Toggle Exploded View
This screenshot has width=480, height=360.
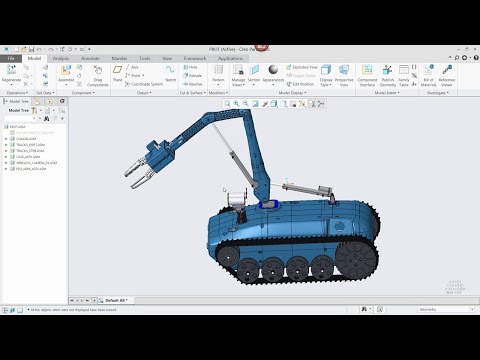pyautogui.click(x=302, y=67)
